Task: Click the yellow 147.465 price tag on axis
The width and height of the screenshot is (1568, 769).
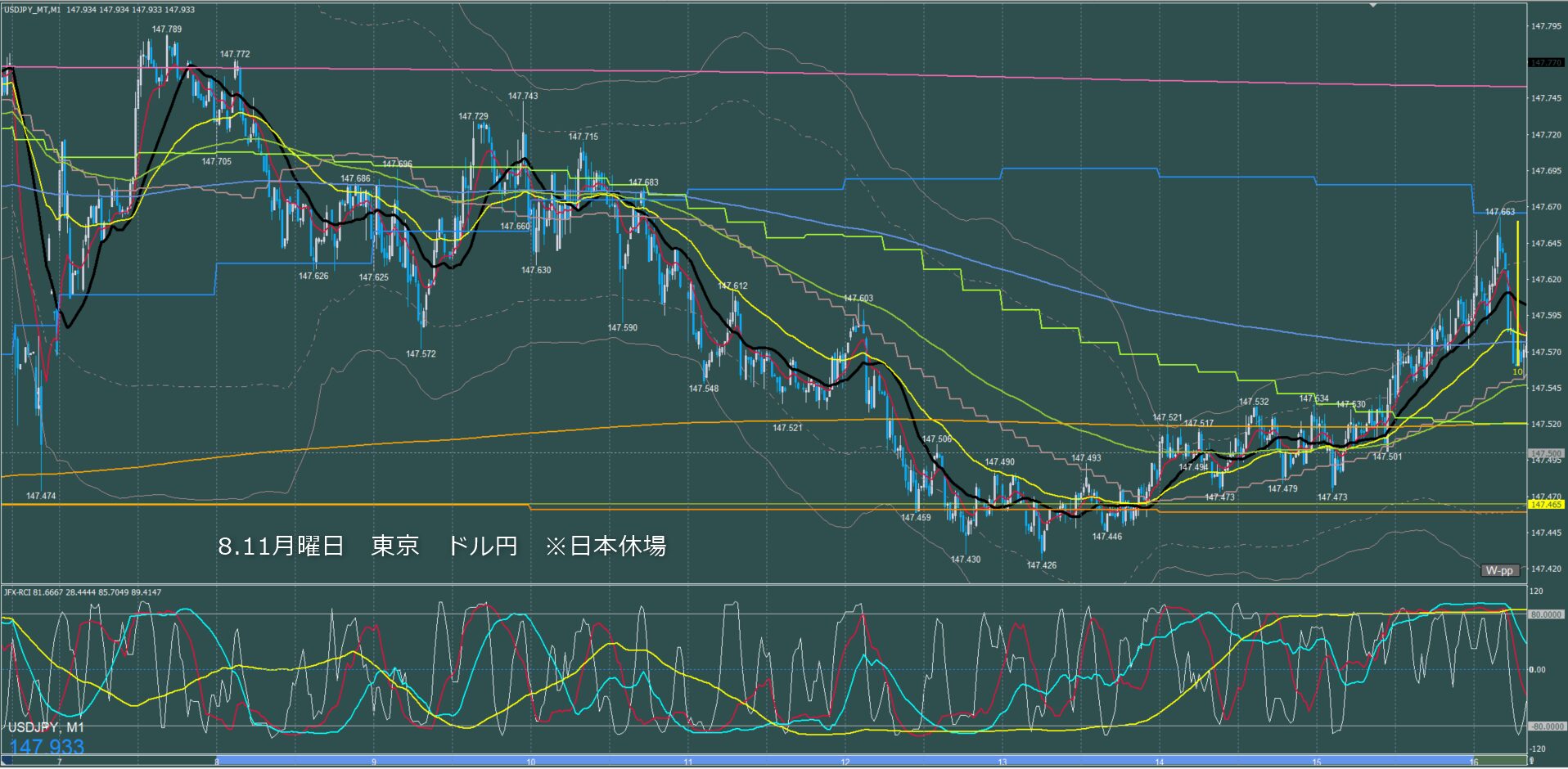Action: (x=1546, y=505)
